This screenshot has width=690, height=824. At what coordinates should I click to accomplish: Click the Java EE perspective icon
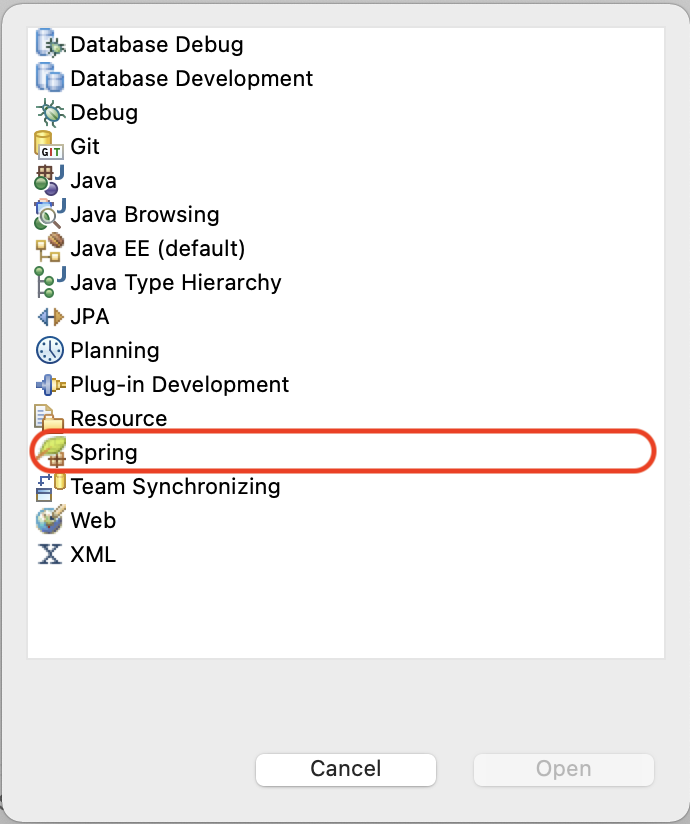(50, 248)
